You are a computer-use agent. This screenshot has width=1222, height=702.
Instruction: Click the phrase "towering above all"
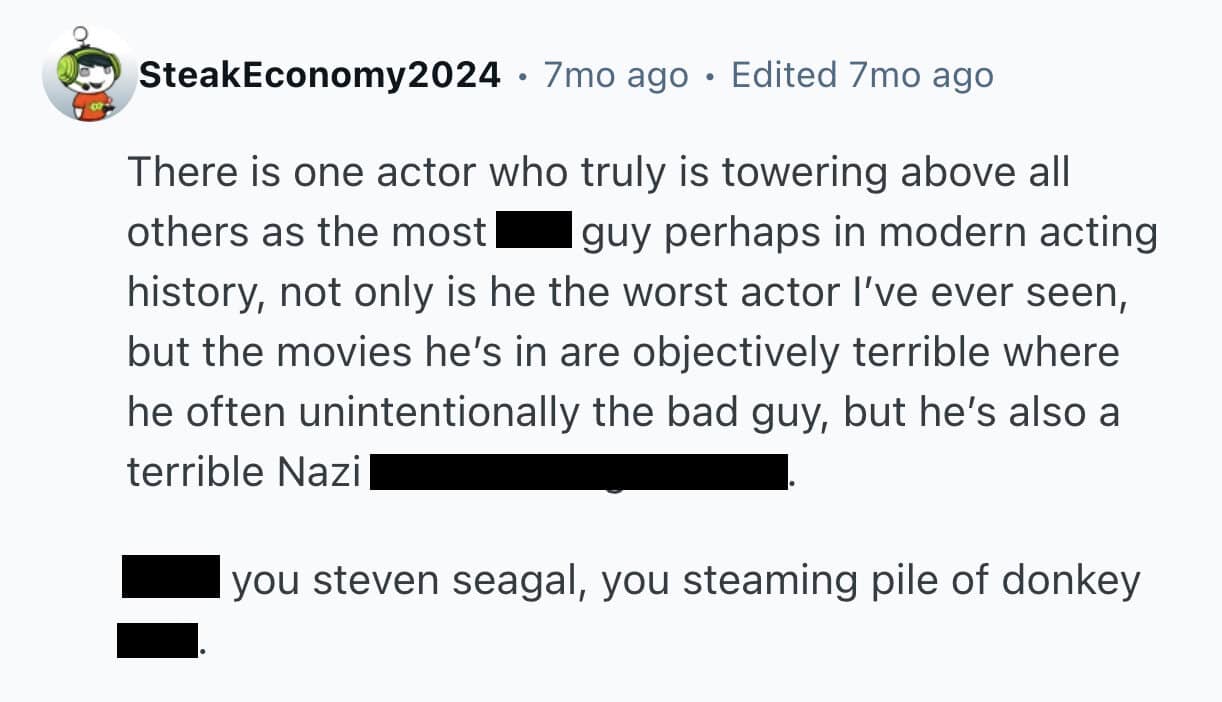click(x=895, y=173)
